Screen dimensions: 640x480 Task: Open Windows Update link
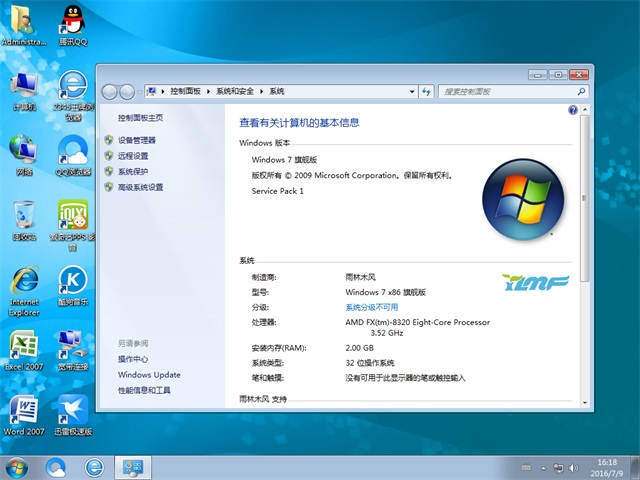coord(149,375)
